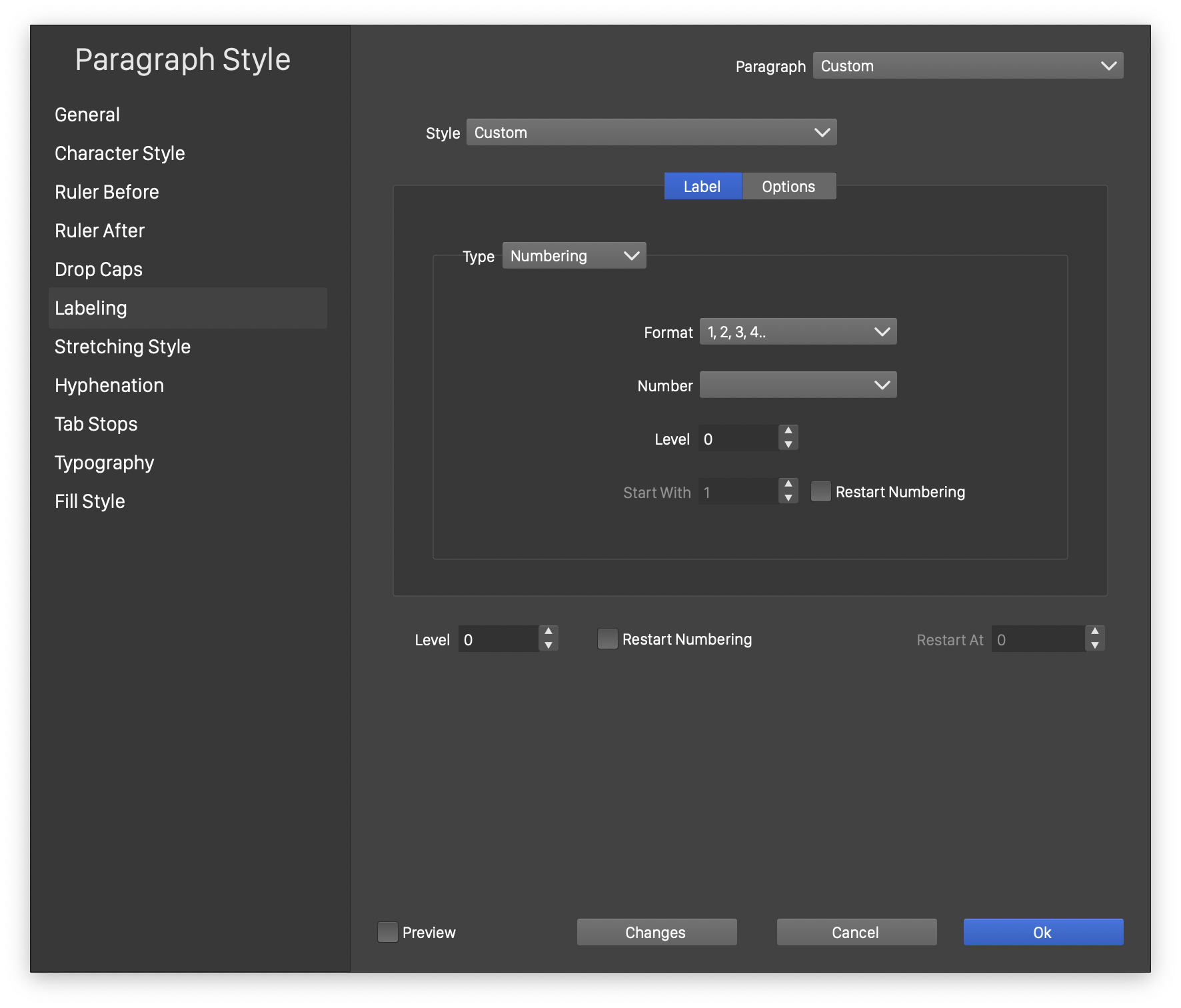Expand the empty Number dropdown
Viewport: 1181px width, 1008px height.
[798, 385]
